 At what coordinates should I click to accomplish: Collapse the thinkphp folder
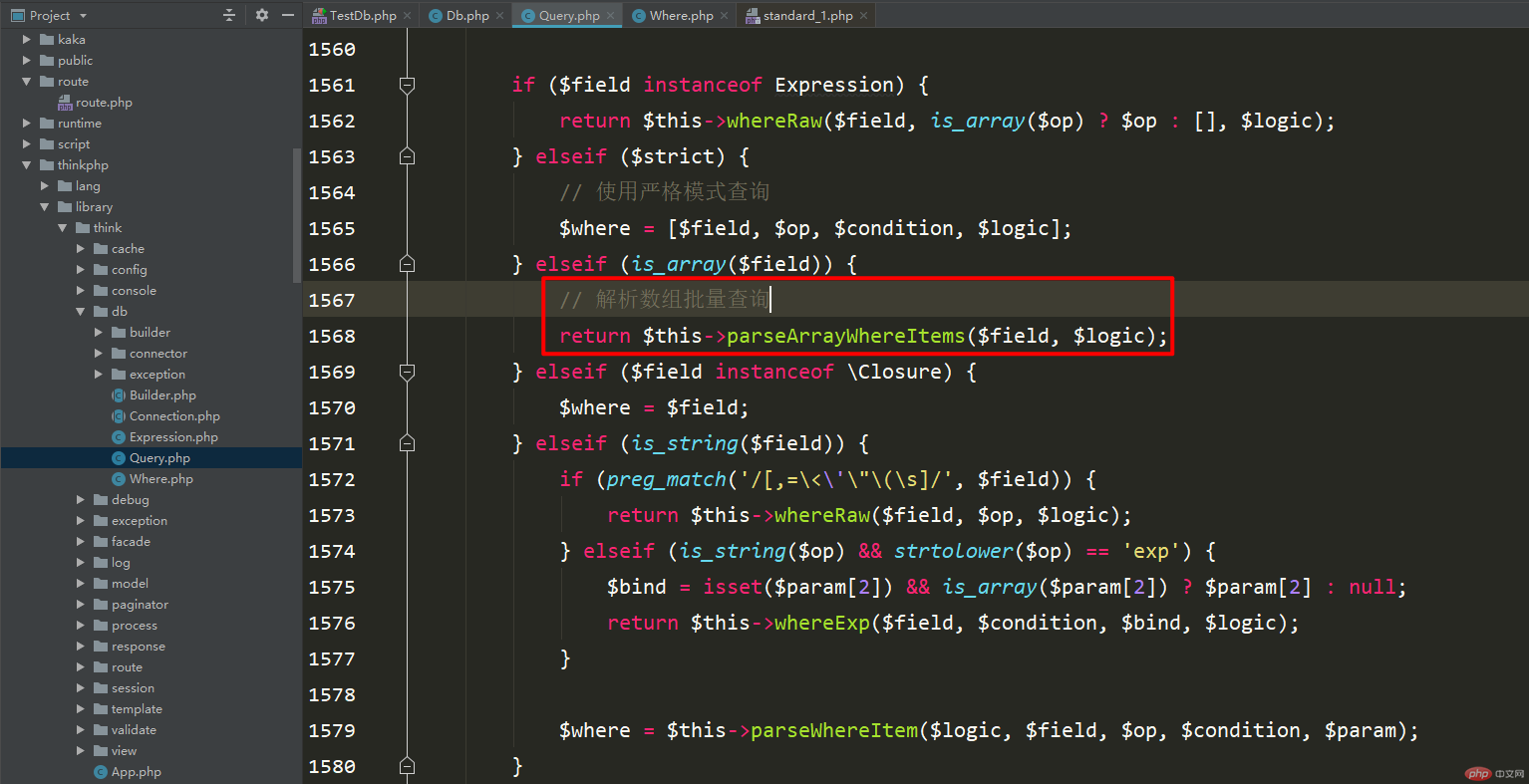tap(27, 165)
